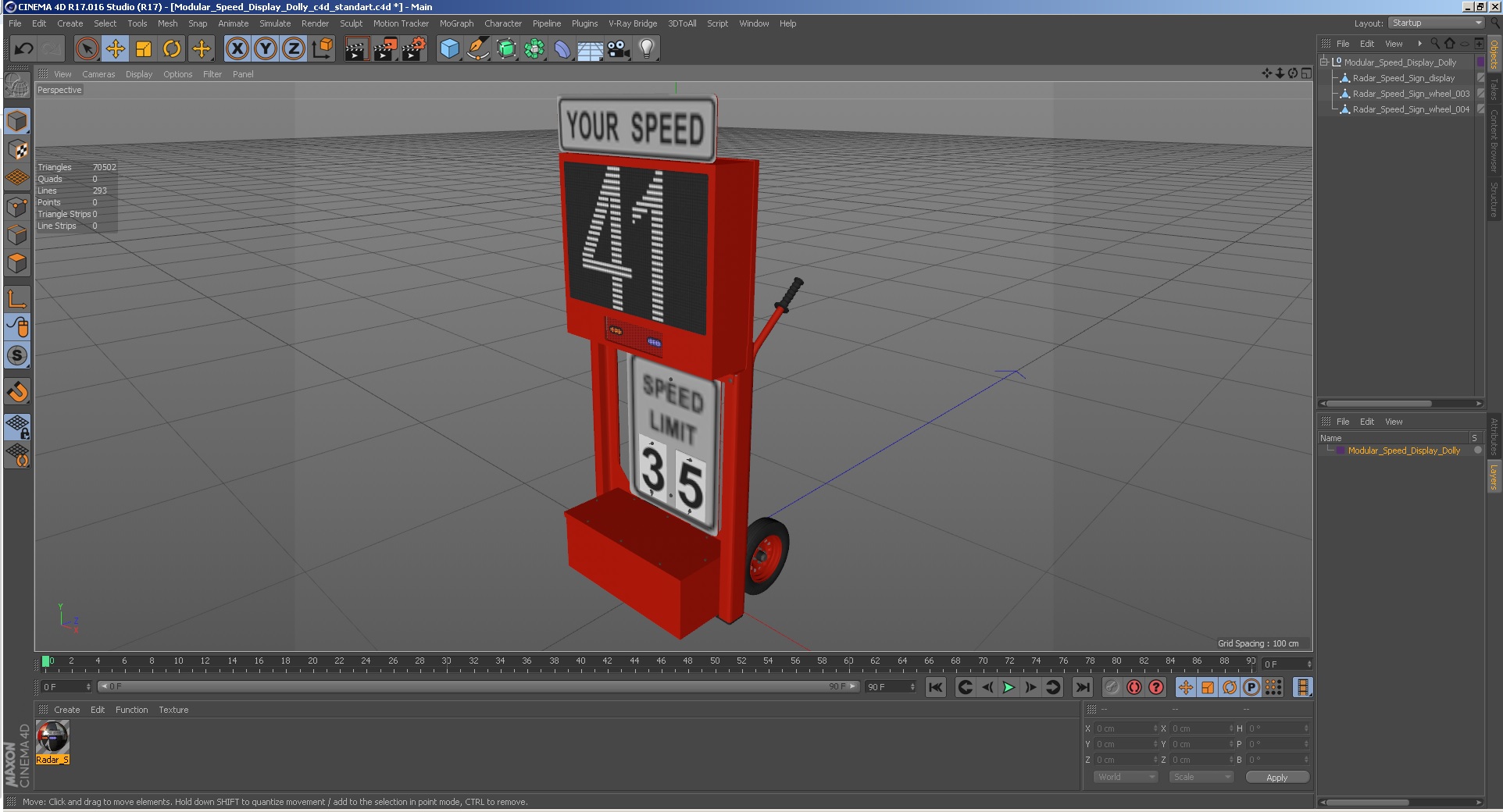Add a Bend deformer object
The height and width of the screenshot is (812, 1503).
pyautogui.click(x=562, y=49)
